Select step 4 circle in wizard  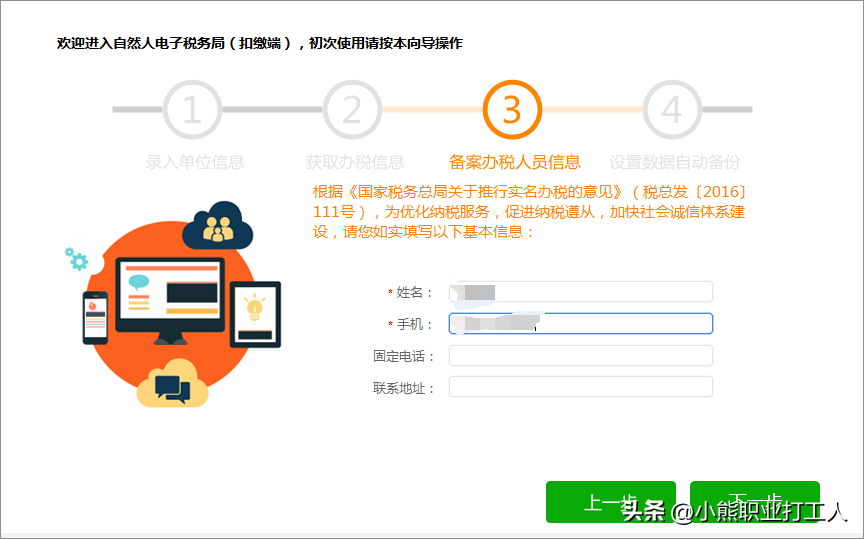pyautogui.click(x=672, y=110)
